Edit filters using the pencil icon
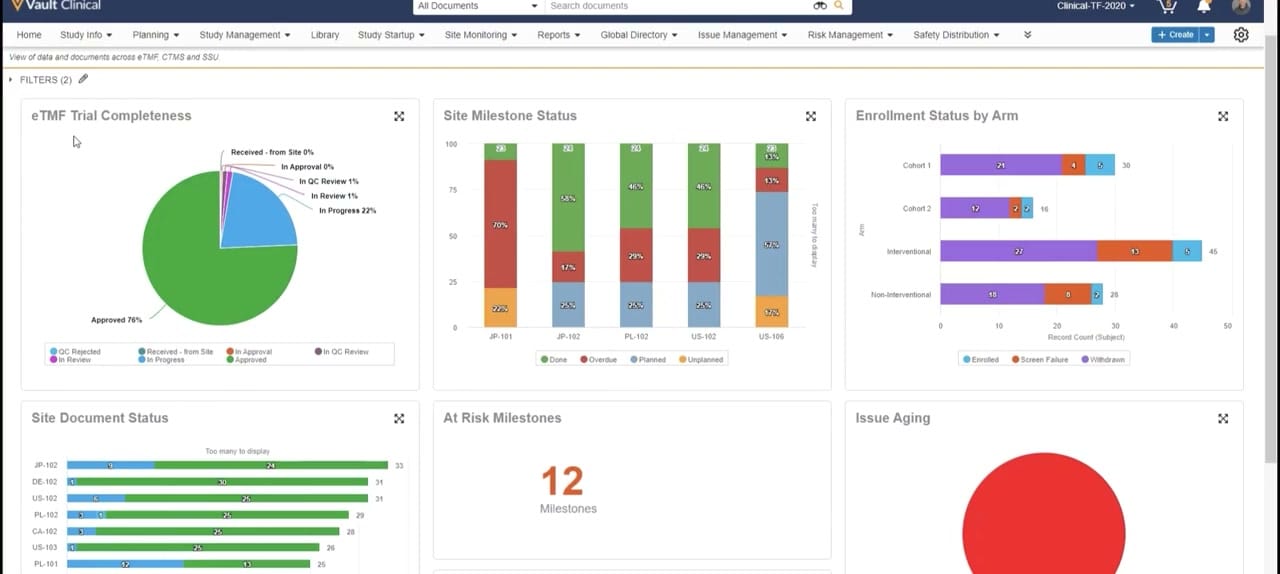 84,79
